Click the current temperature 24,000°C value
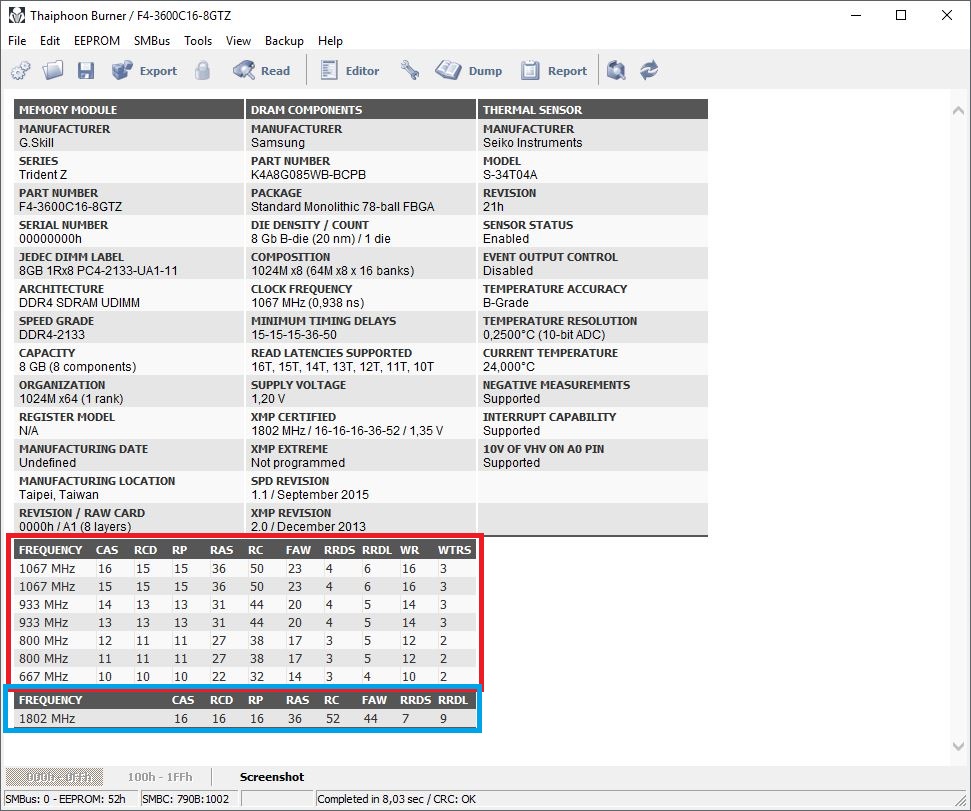Screen dimensions: 971x811 click(x=508, y=366)
